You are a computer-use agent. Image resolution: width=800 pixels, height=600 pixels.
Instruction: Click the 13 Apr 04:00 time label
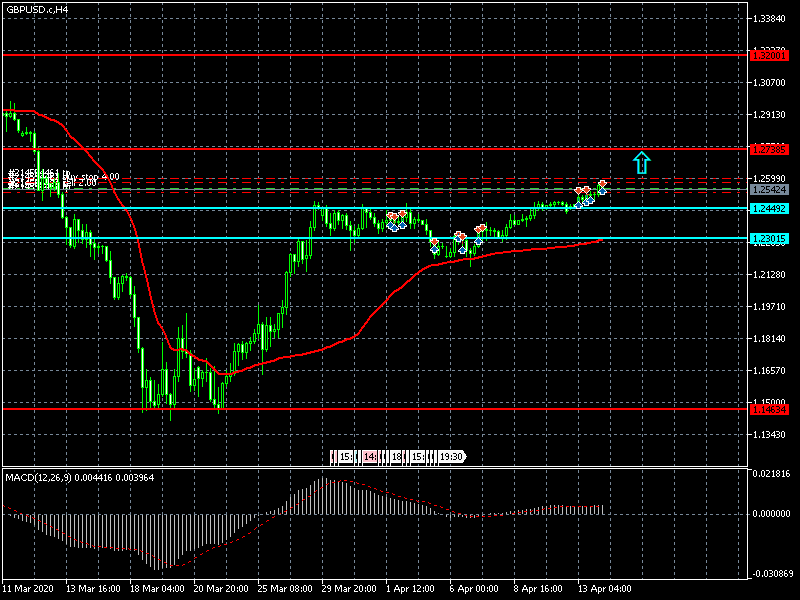(x=605, y=588)
